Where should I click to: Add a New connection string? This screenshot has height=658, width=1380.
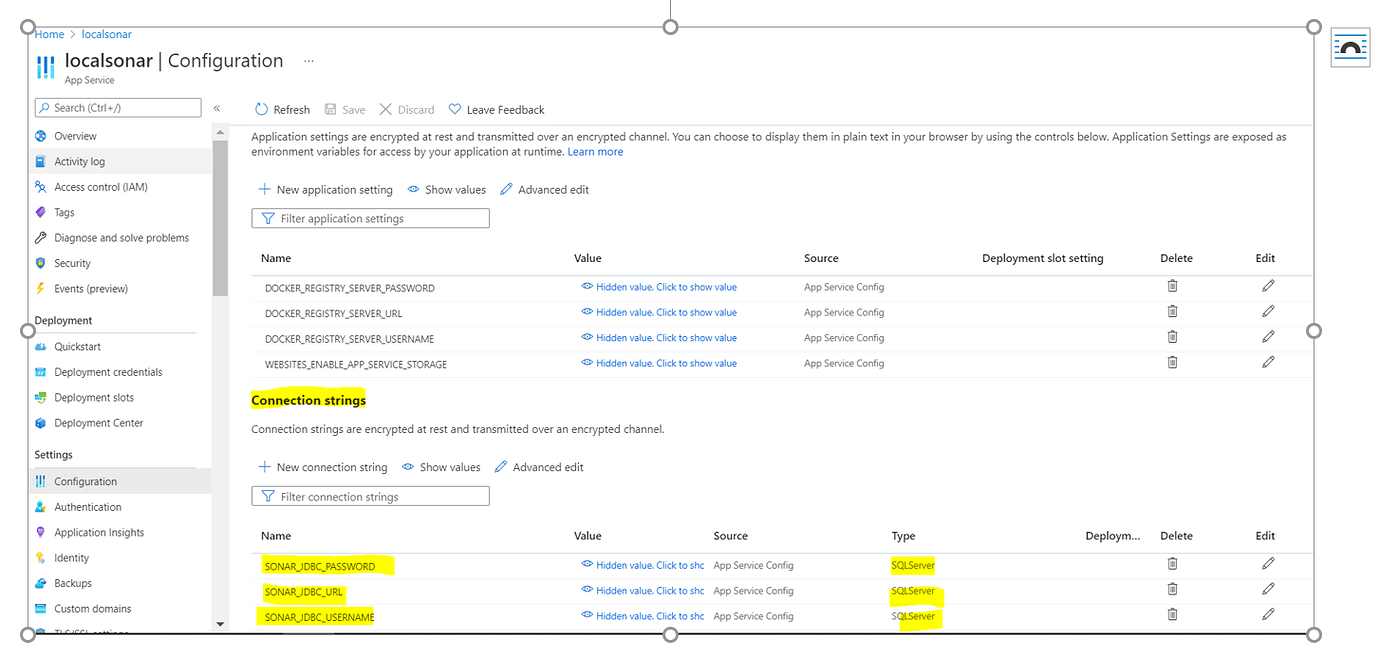(x=323, y=467)
